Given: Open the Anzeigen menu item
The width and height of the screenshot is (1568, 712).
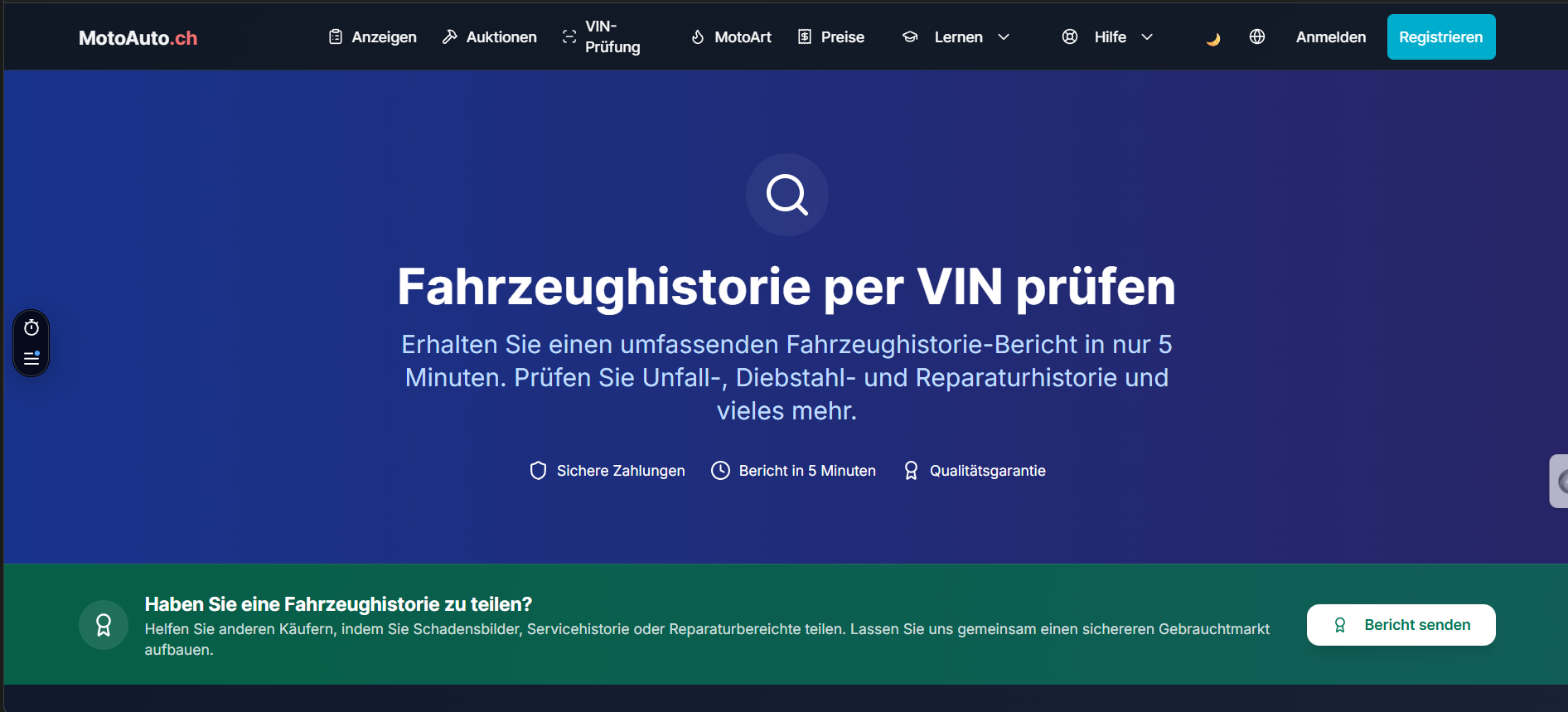Looking at the screenshot, I should click(x=373, y=37).
